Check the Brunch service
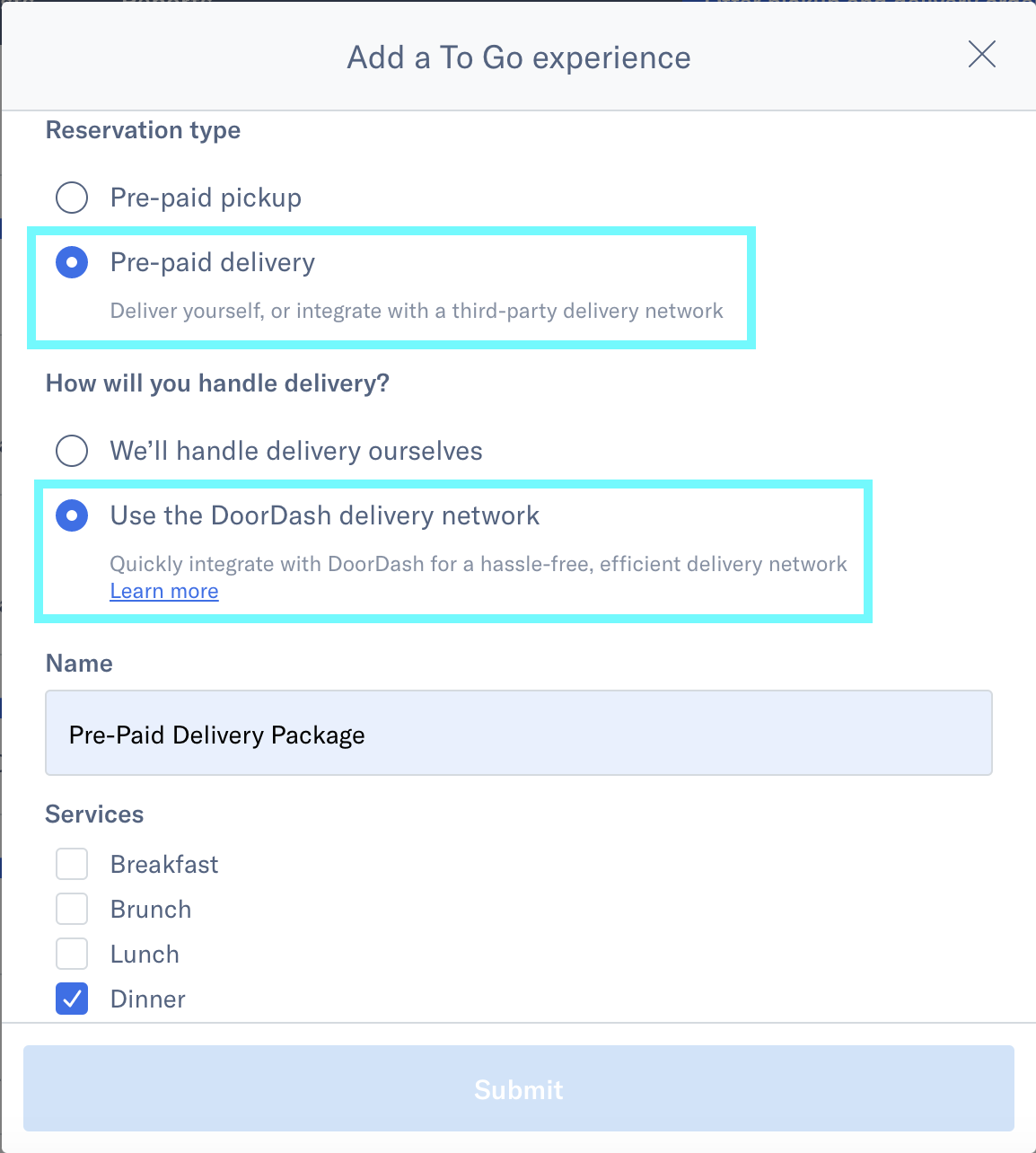The width and height of the screenshot is (1036, 1153). click(72, 909)
